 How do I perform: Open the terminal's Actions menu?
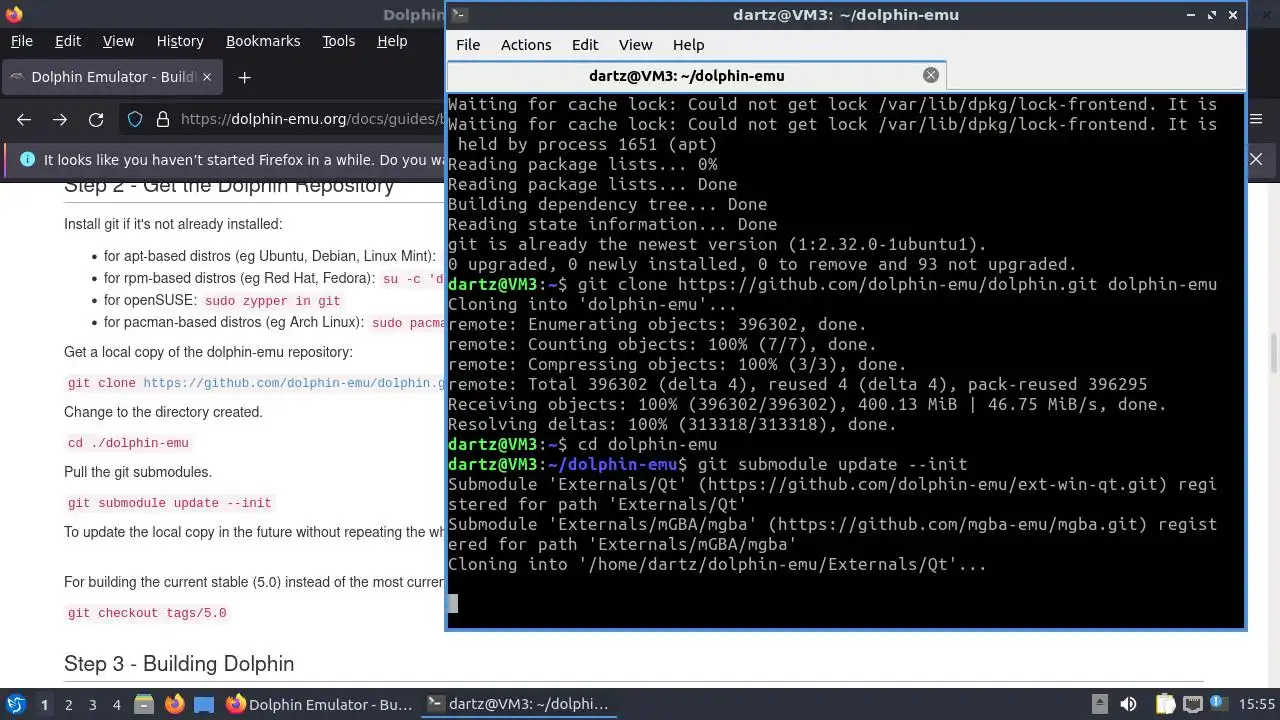[x=526, y=45]
